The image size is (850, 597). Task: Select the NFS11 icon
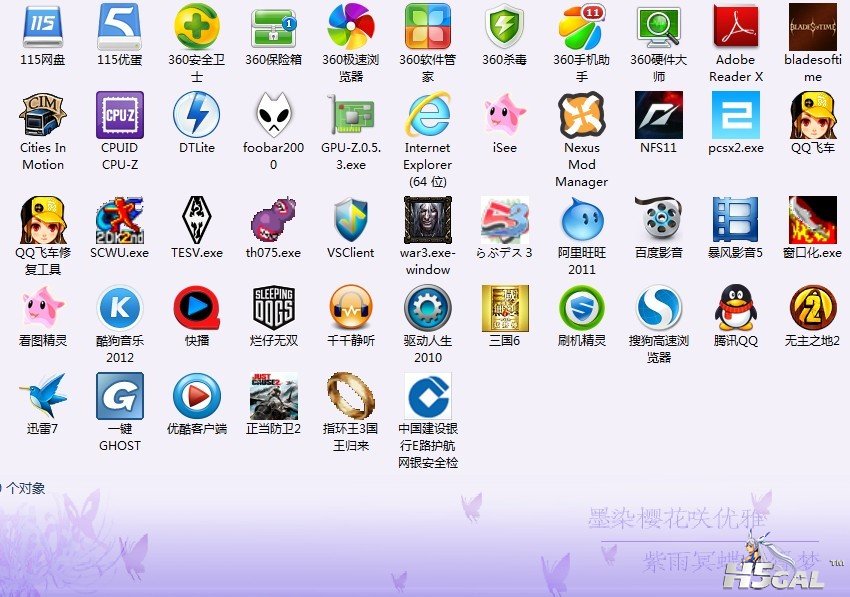click(659, 114)
